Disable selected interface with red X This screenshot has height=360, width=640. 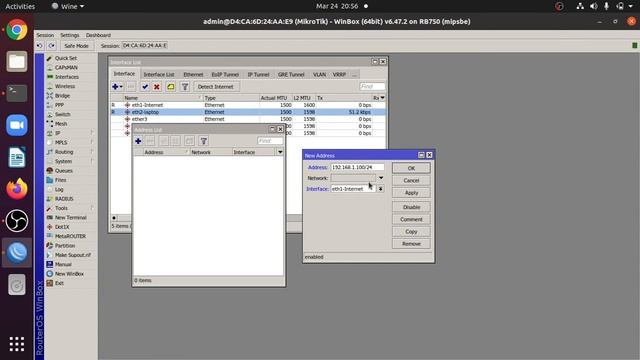click(x=157, y=87)
